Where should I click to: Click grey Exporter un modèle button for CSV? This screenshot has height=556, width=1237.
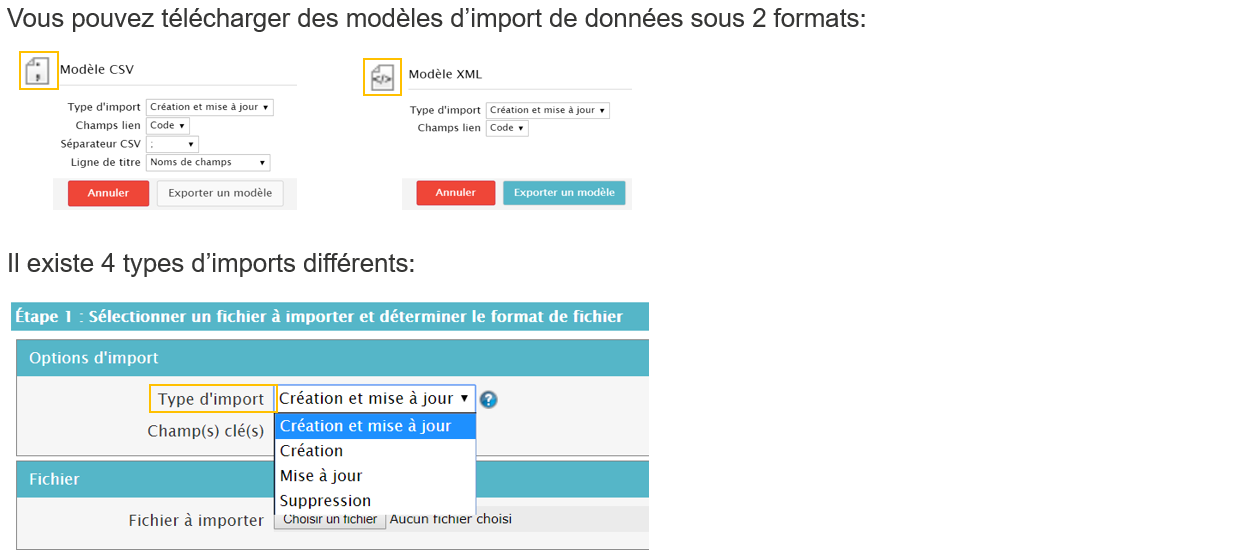pyautogui.click(x=220, y=193)
